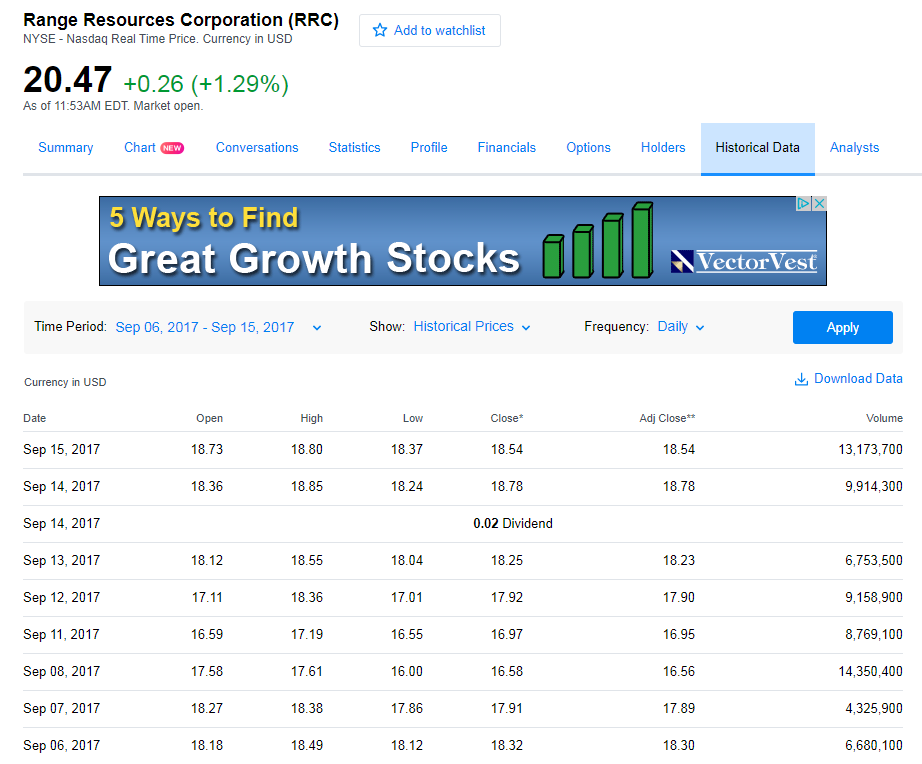
Task: Close the VectorVest ad with the X icon
Action: click(x=819, y=203)
